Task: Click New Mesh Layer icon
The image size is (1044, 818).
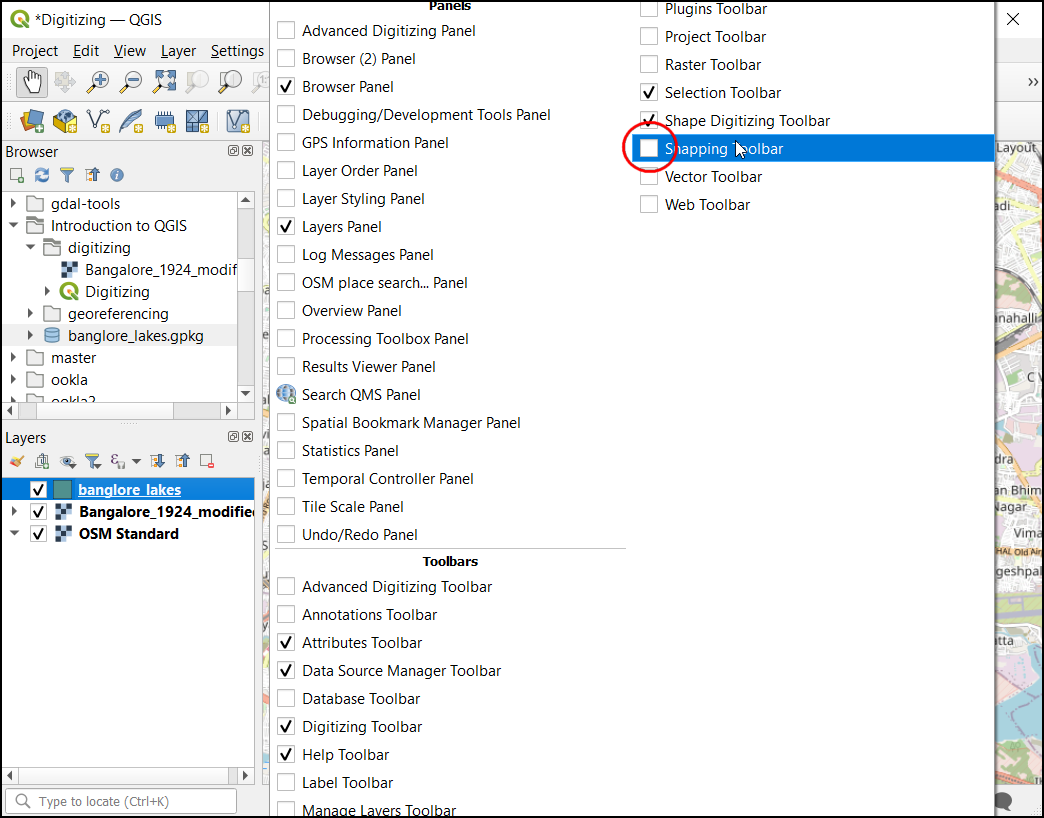Action: [197, 121]
